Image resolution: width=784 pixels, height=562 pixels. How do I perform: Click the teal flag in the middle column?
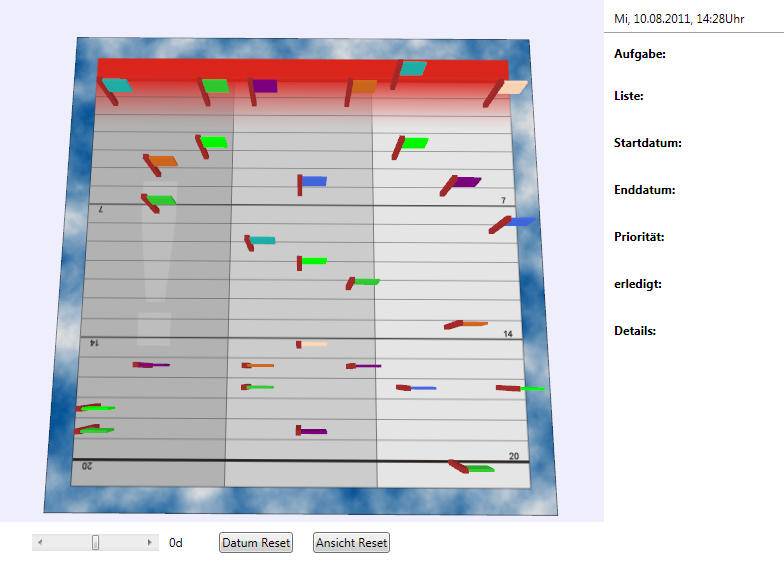[262, 240]
